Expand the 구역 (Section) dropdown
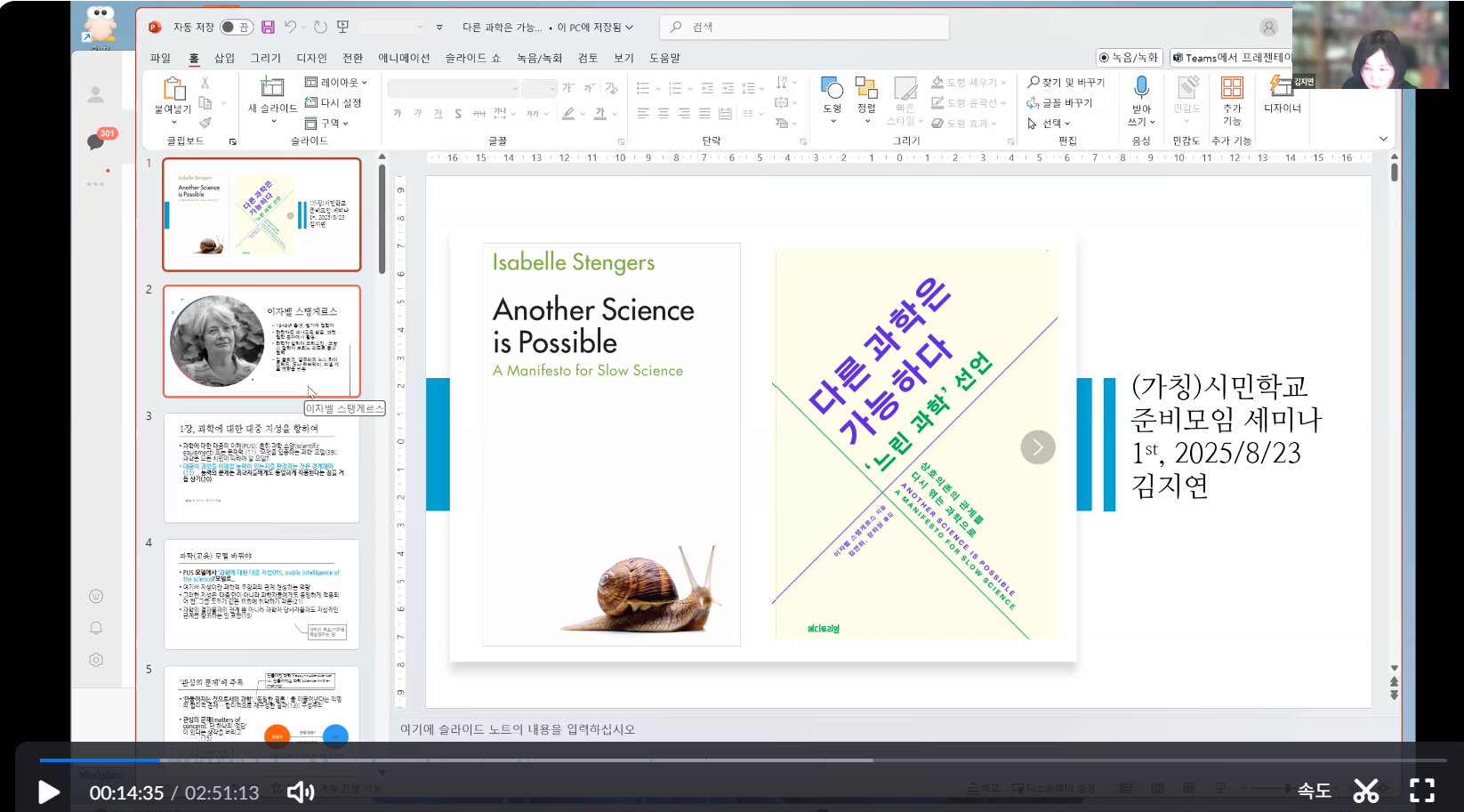The width and height of the screenshot is (1464, 812). click(327, 123)
